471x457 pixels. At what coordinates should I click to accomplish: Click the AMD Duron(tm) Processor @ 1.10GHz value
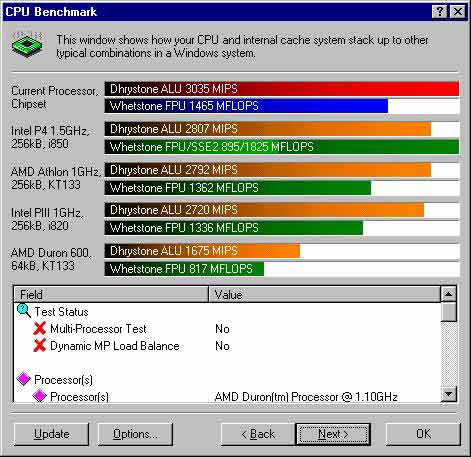306,397
